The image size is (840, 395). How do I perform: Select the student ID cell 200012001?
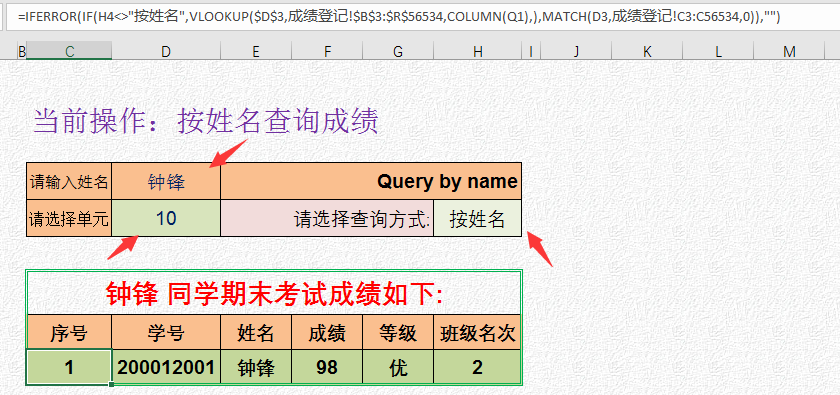[166, 367]
